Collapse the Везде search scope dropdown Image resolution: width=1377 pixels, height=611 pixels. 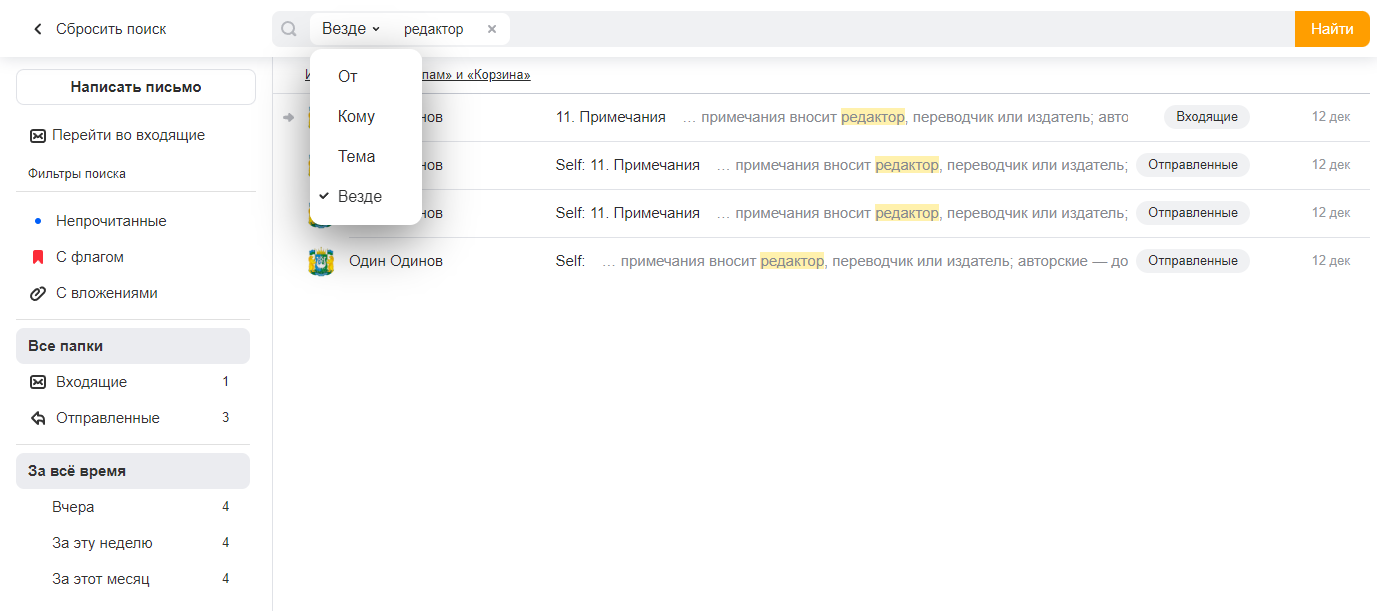coord(350,29)
